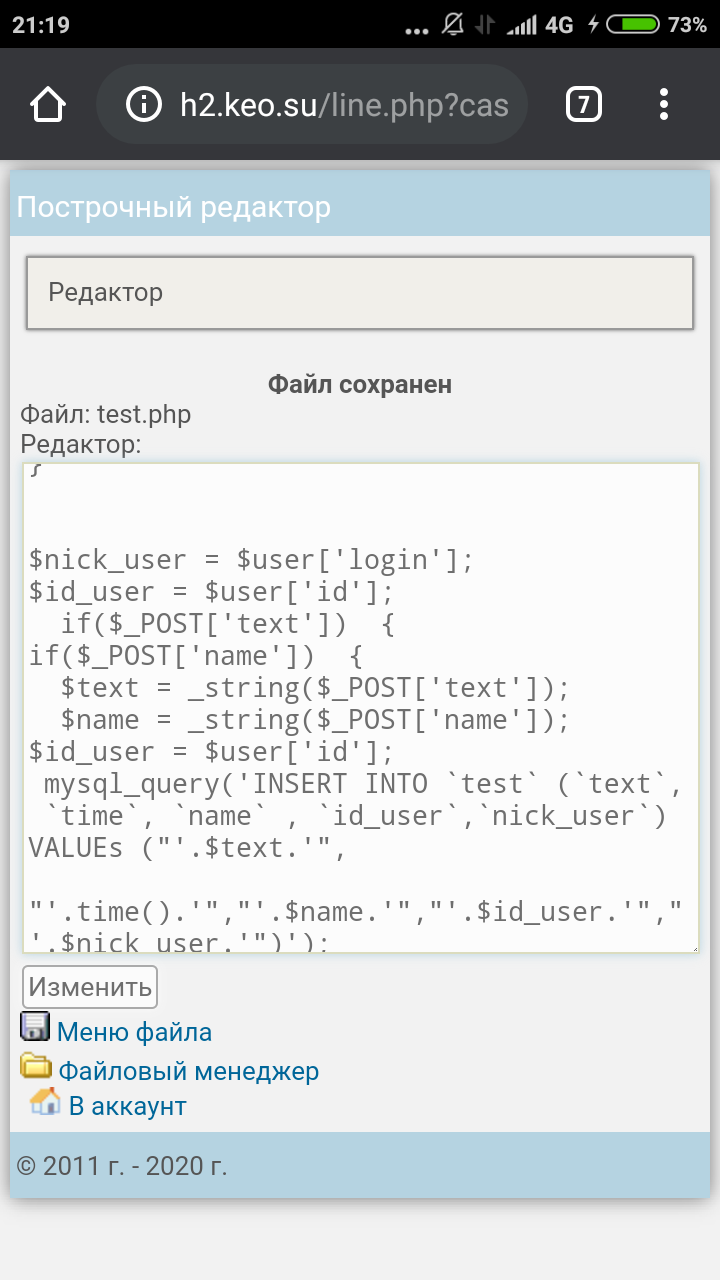720x1280 pixels.
Task: Open the site info icon in address bar
Action: [x=146, y=104]
